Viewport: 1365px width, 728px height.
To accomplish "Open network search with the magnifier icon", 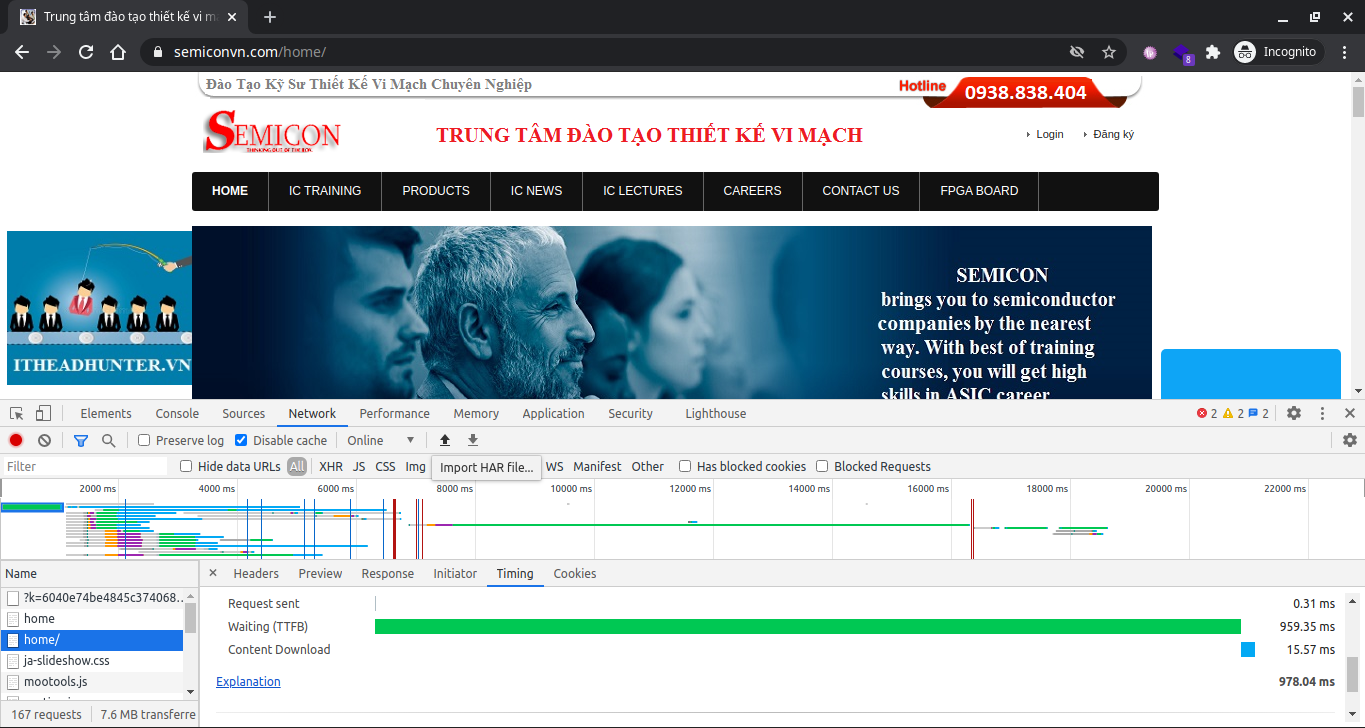I will click(108, 440).
